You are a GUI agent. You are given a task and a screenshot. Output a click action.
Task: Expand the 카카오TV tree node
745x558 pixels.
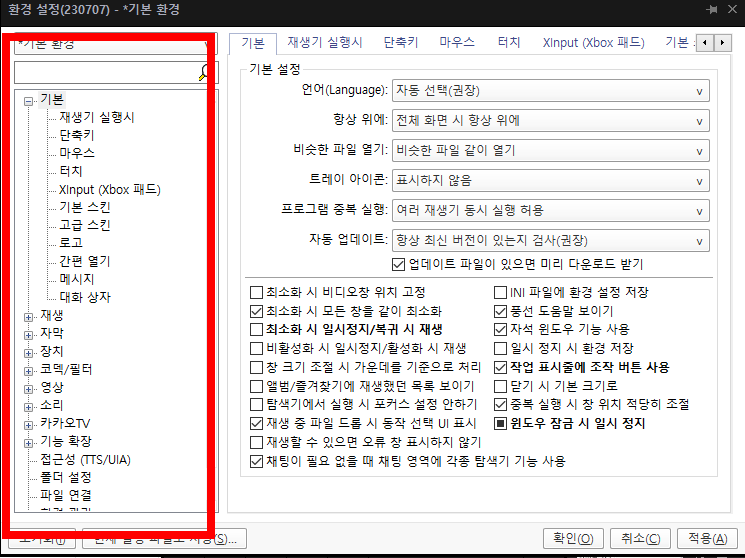29,425
